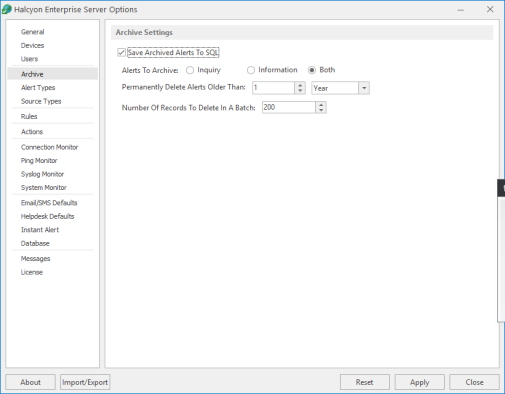Open Ping Monitor settings
The height and width of the screenshot is (394, 505).
(x=39, y=161)
